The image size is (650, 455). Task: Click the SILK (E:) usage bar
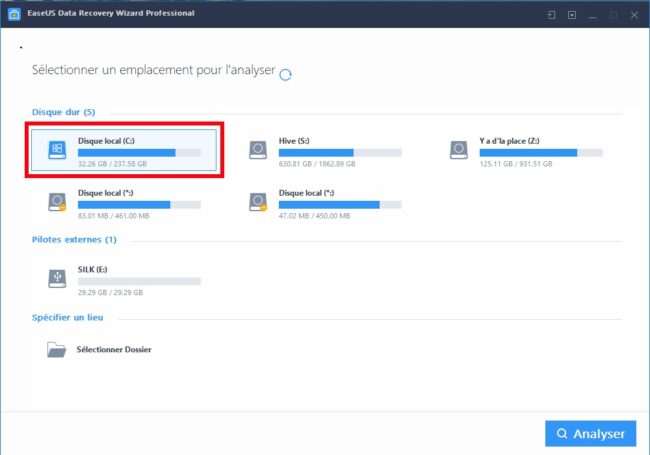point(139,281)
